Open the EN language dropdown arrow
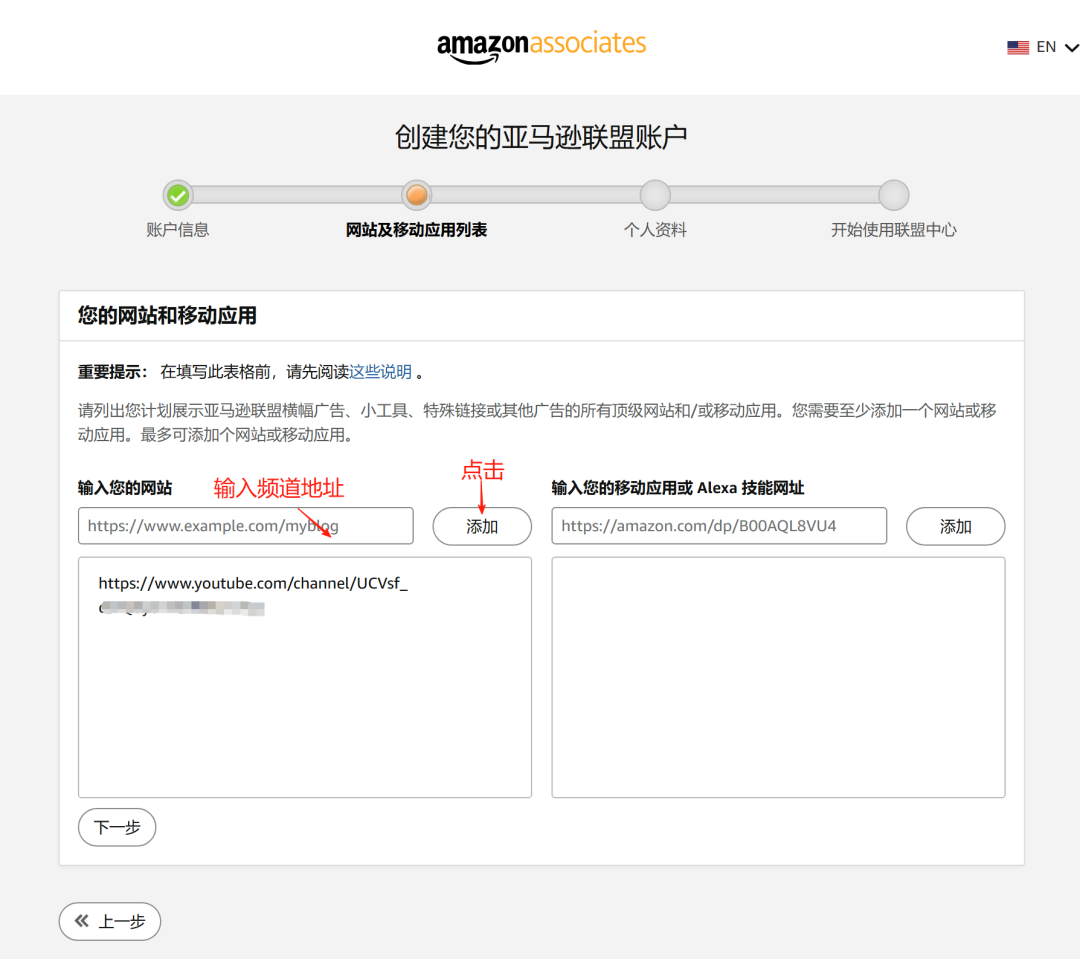1080x959 pixels. pos(1071,48)
